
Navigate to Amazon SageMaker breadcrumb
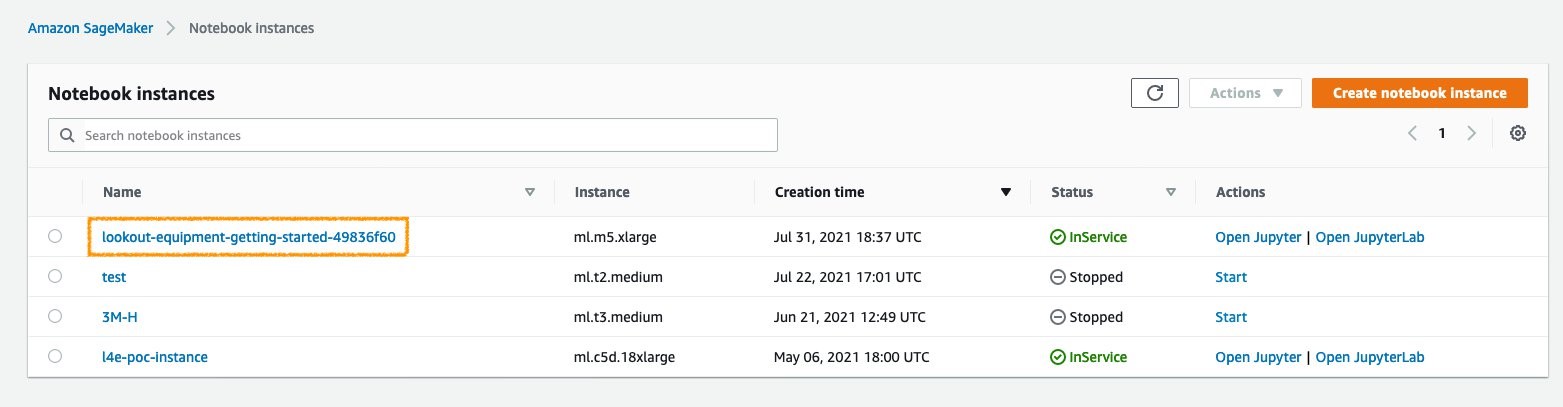pos(91,28)
